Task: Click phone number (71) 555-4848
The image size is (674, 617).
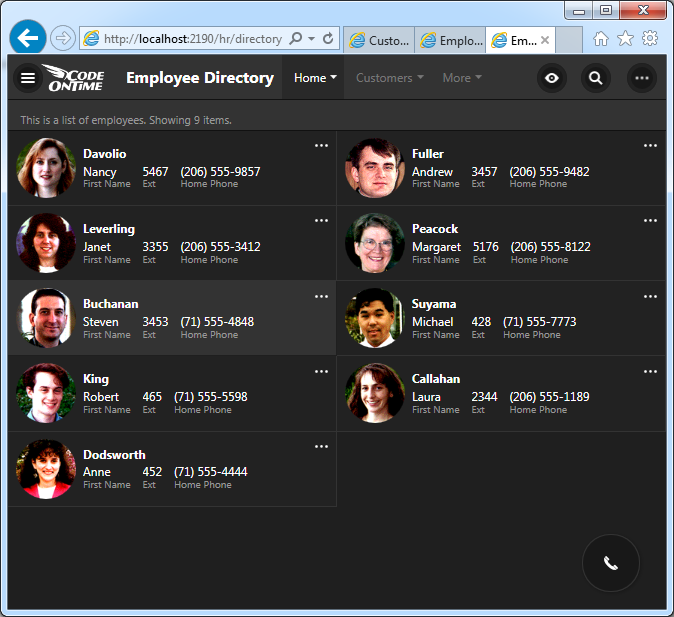Action: tap(217, 322)
